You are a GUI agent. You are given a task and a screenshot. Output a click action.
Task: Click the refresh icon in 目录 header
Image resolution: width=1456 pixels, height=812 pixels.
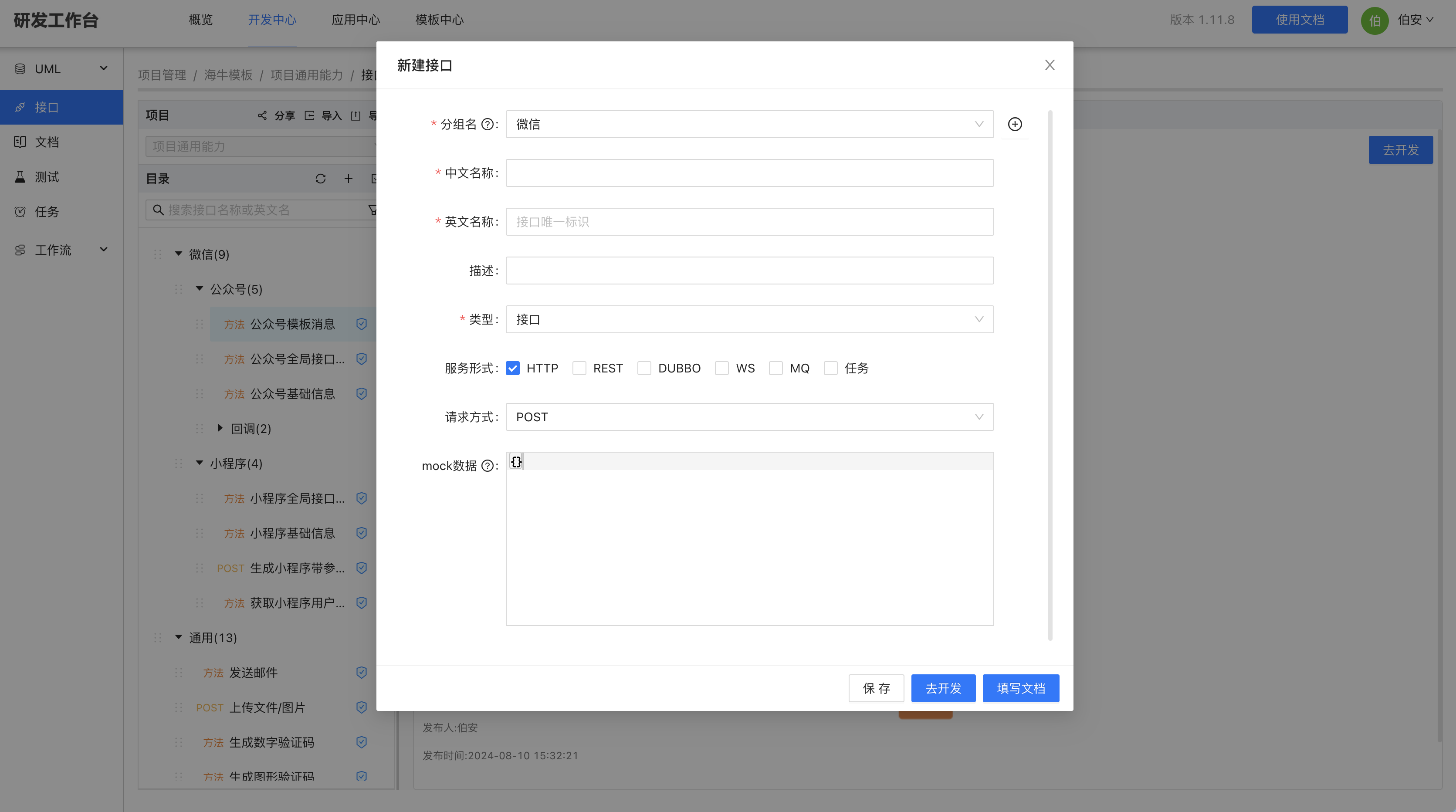tap(321, 179)
